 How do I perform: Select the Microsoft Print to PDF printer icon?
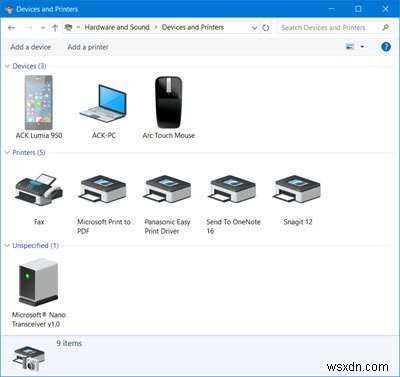click(103, 189)
